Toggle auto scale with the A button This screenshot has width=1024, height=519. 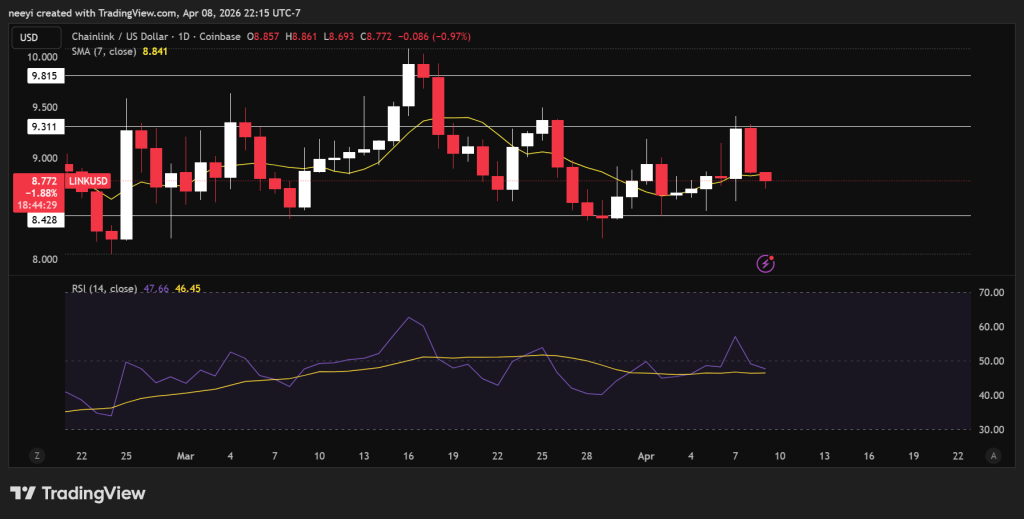(x=993, y=455)
